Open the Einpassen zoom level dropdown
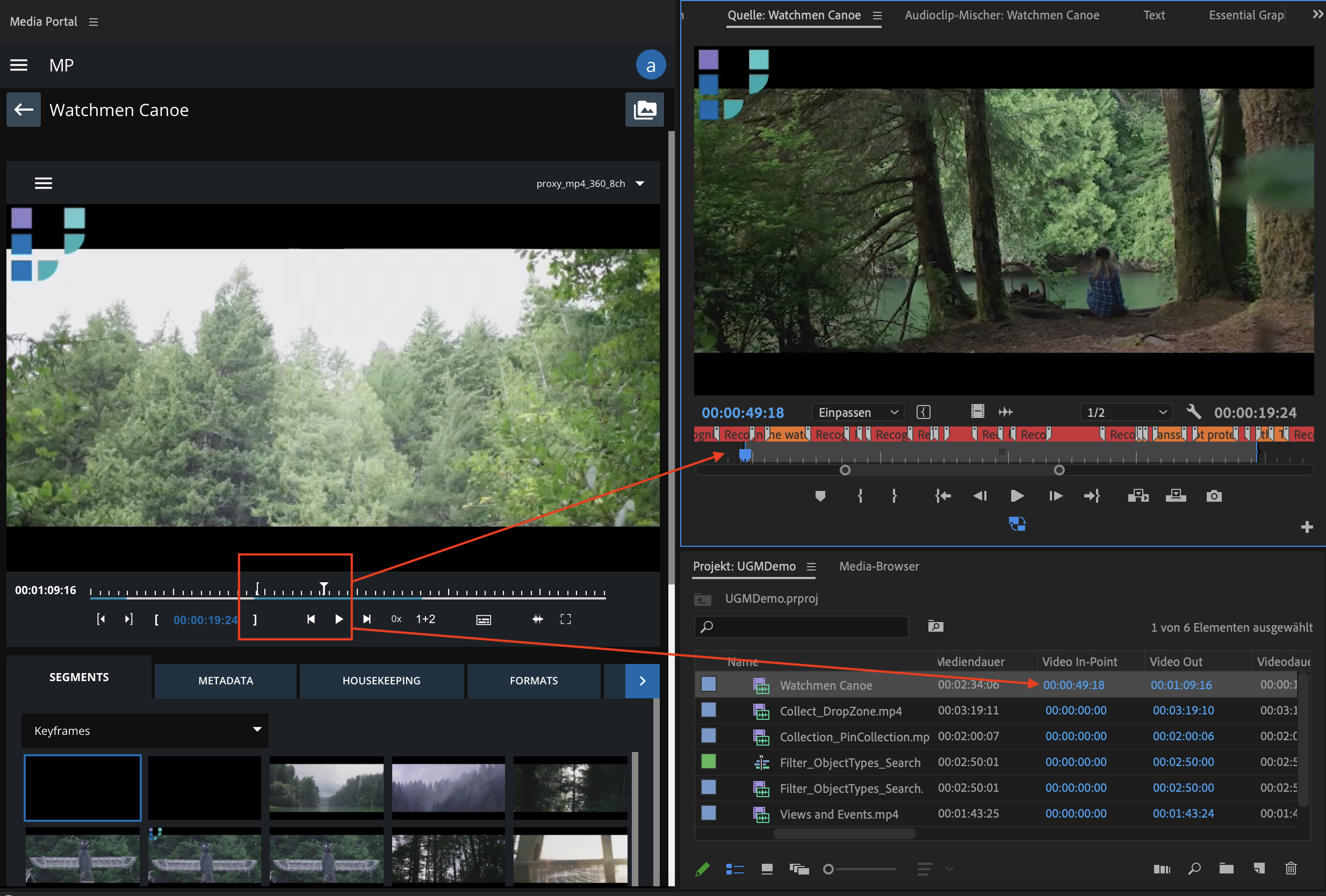The width and height of the screenshot is (1326, 896). pyautogui.click(x=857, y=412)
